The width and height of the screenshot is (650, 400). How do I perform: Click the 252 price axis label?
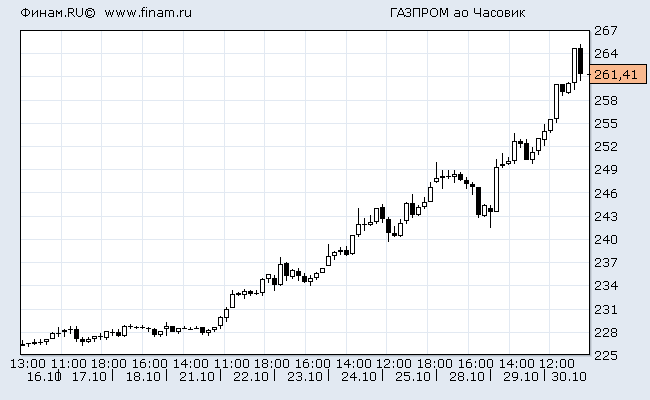pyautogui.click(x=606, y=146)
